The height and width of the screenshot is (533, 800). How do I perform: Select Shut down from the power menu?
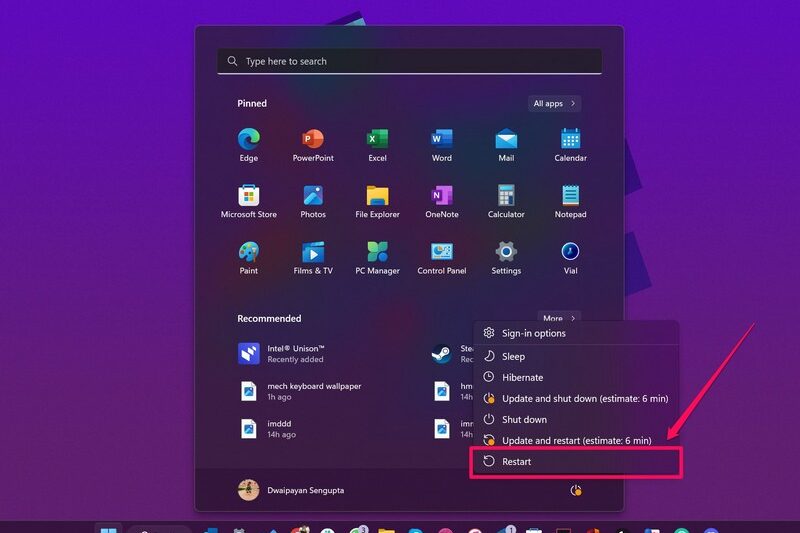[576, 419]
